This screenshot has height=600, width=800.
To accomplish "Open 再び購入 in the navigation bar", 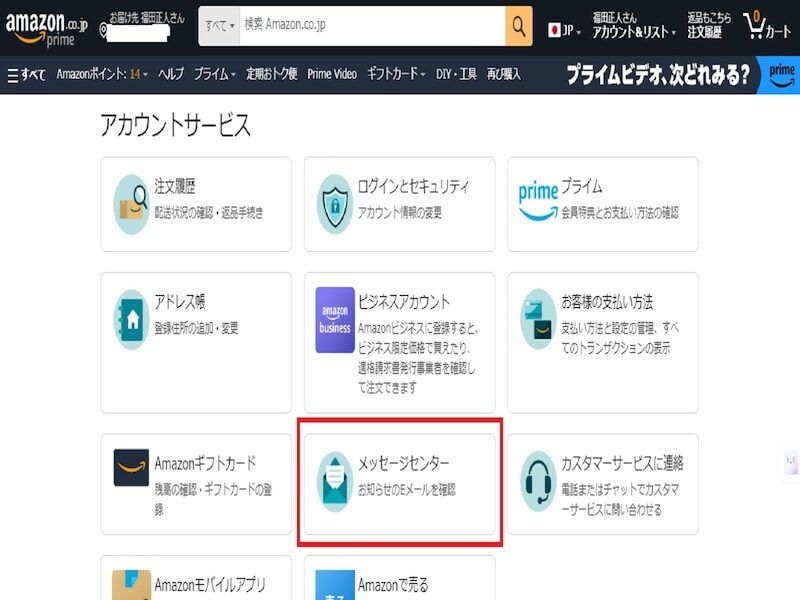I will click(x=504, y=74).
